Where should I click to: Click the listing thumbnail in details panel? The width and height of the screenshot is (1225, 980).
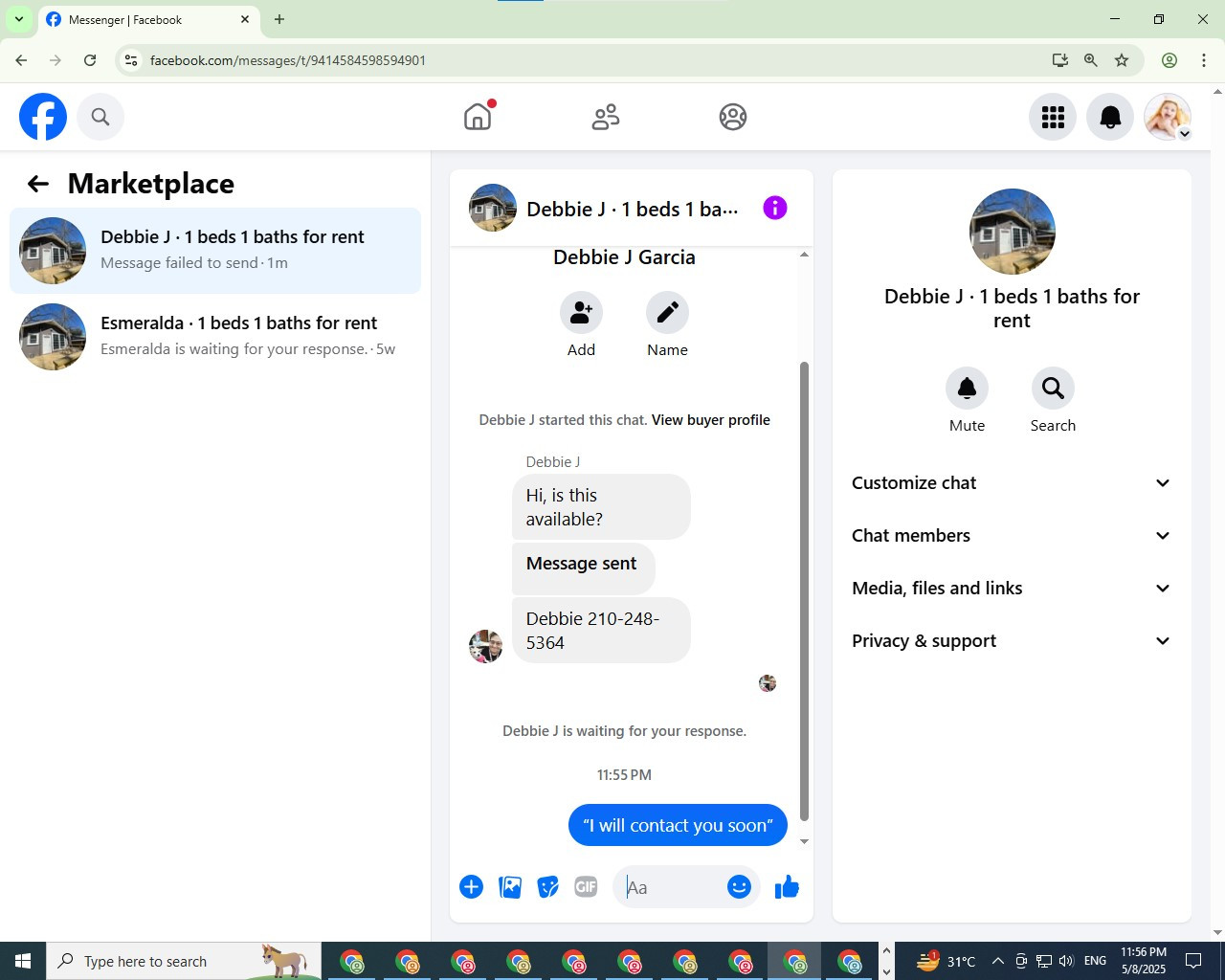[1012, 232]
